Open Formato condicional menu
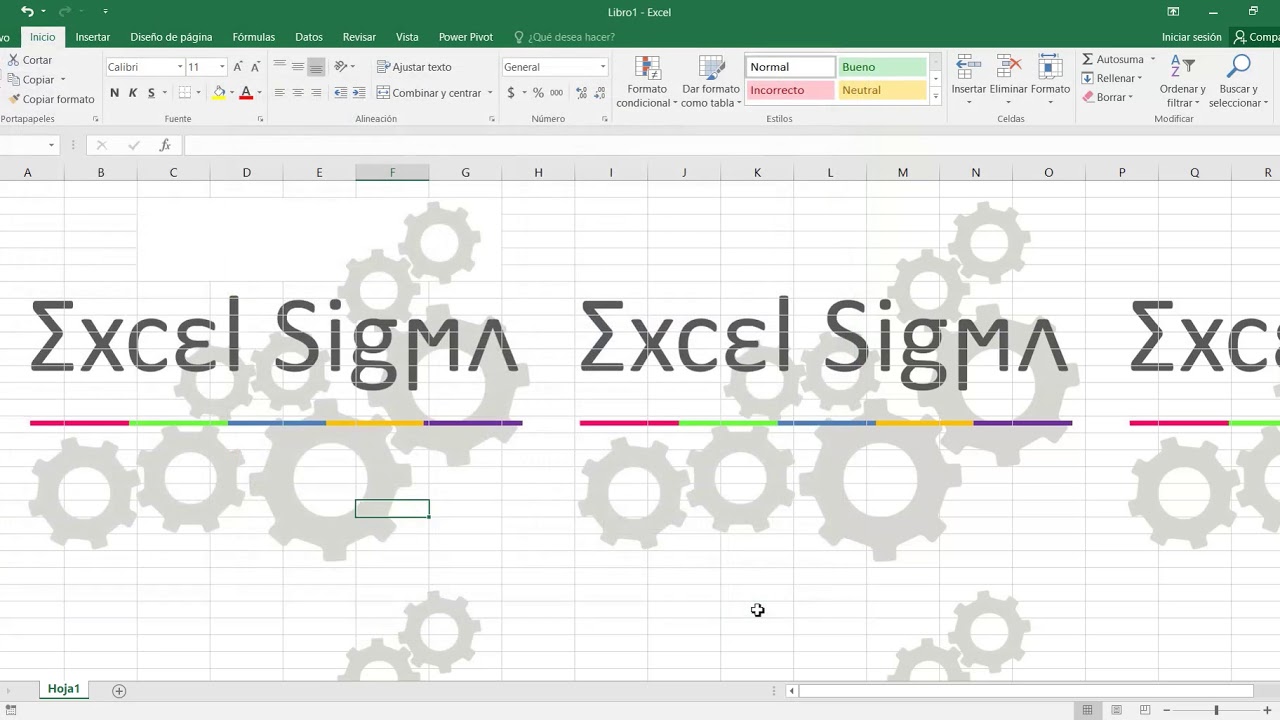 647,82
